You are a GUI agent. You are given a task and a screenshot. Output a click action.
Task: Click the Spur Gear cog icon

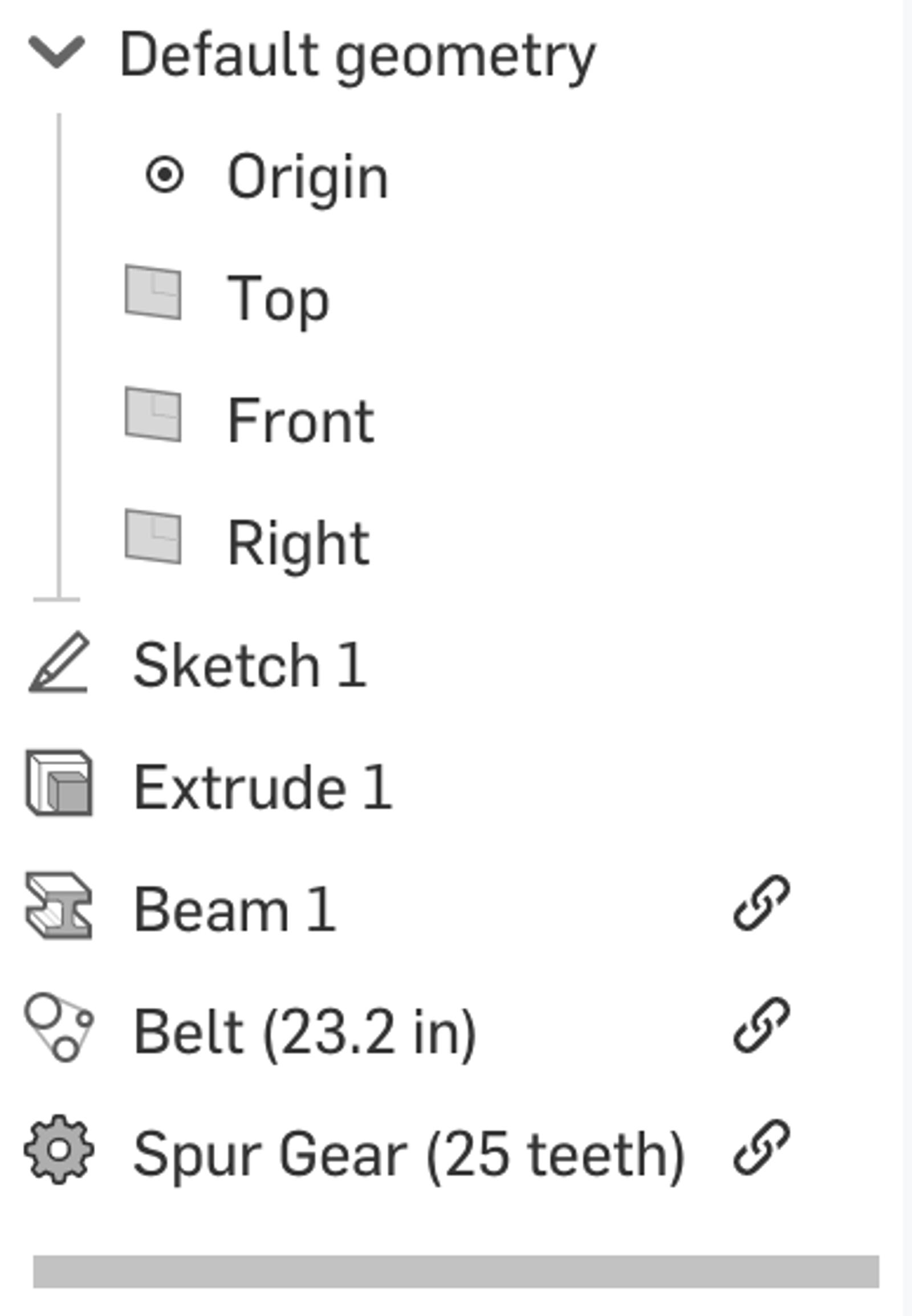[59, 1149]
